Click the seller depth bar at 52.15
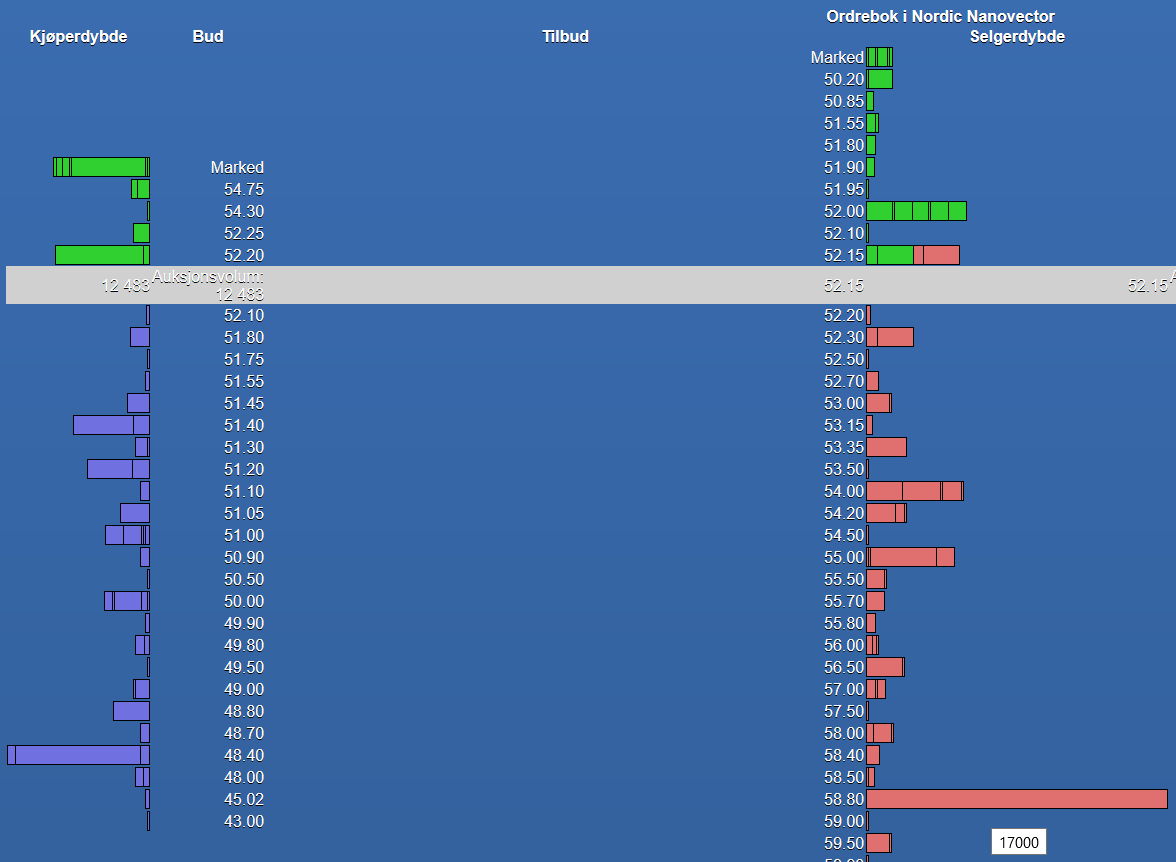Screen dimensions: 1176x862 (913, 255)
